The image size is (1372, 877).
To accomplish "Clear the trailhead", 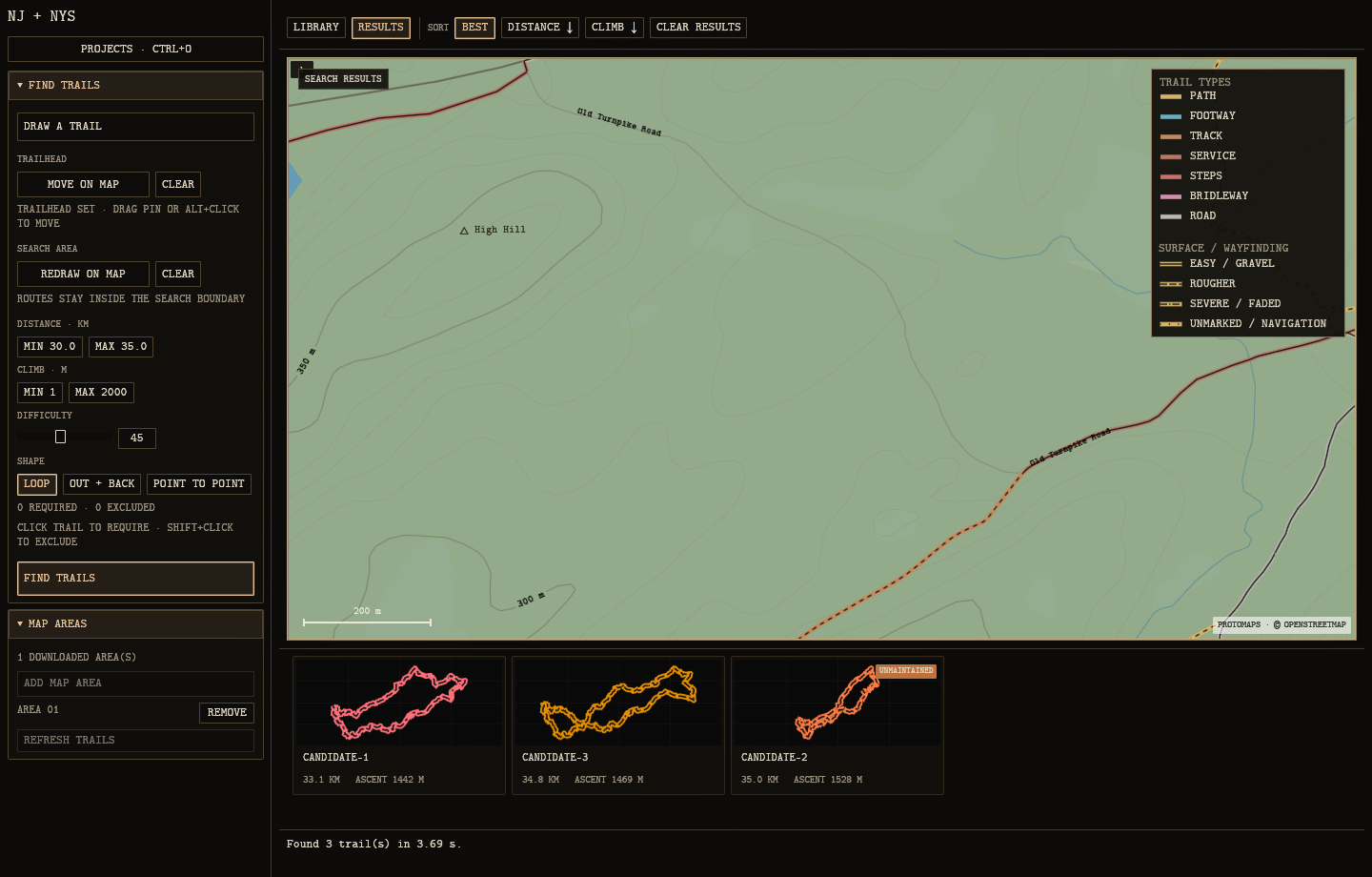I will (x=178, y=184).
